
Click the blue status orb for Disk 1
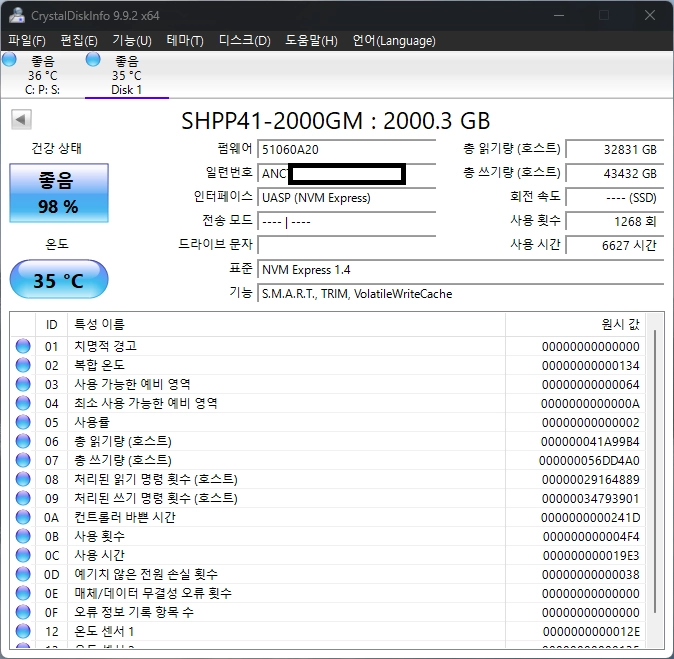93,59
